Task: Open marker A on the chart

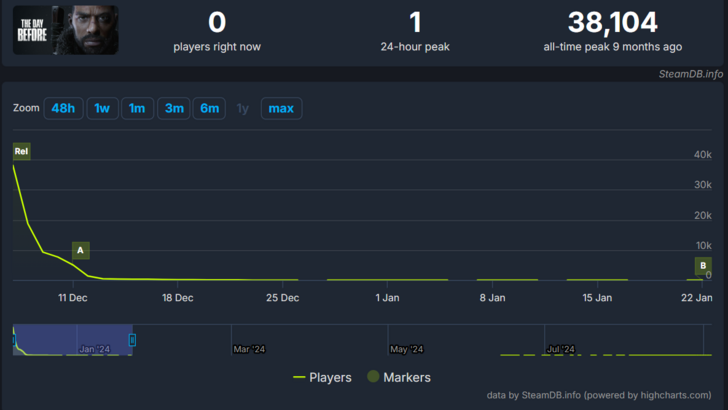Action: 80,250
